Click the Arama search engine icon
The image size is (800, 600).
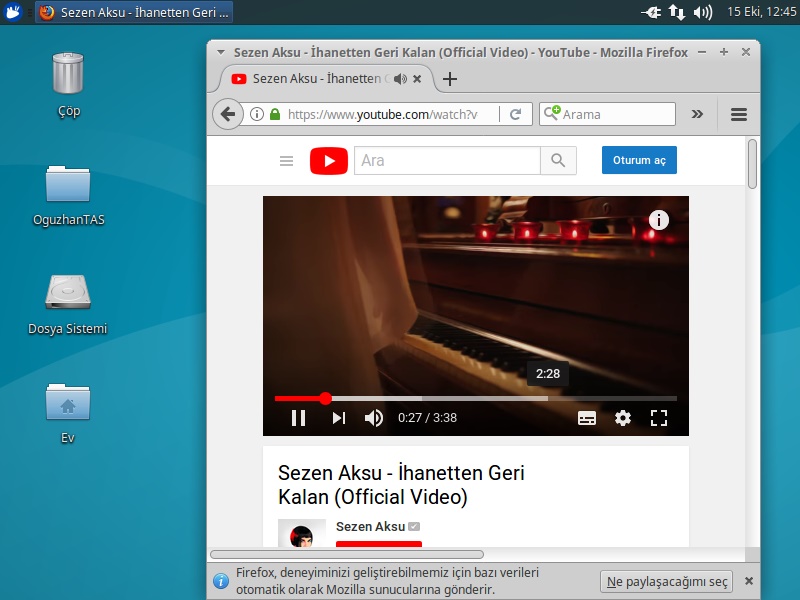pyautogui.click(x=552, y=113)
